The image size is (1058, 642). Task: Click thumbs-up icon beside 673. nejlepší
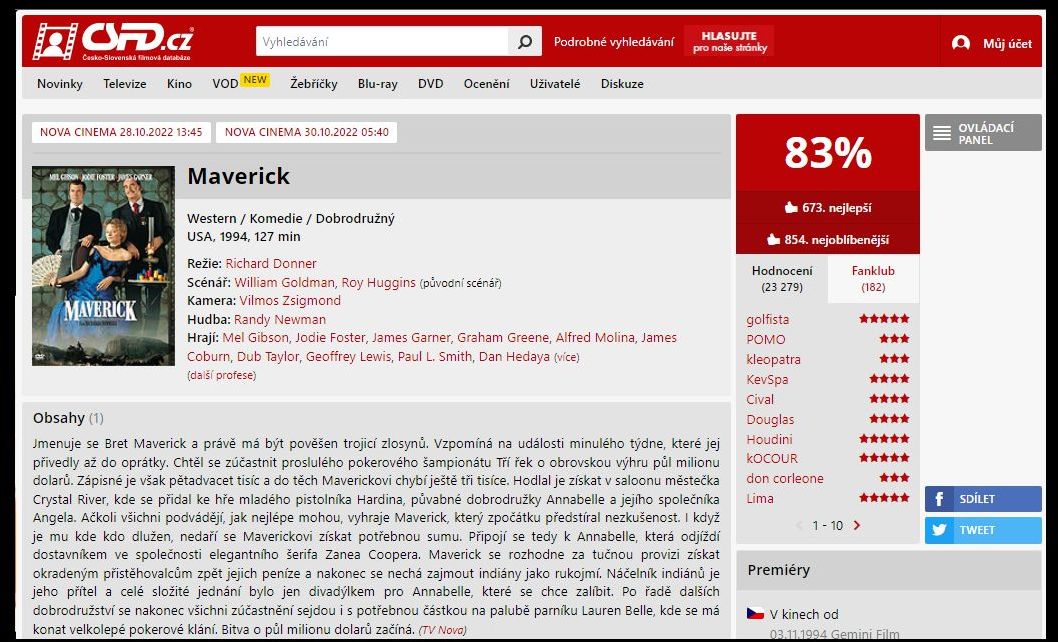[791, 207]
